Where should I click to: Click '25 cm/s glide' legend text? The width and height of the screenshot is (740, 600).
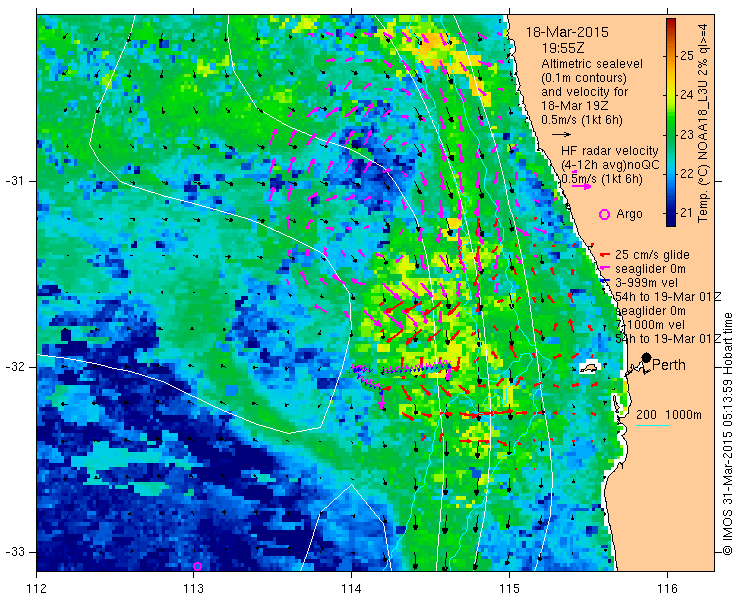pos(652,255)
